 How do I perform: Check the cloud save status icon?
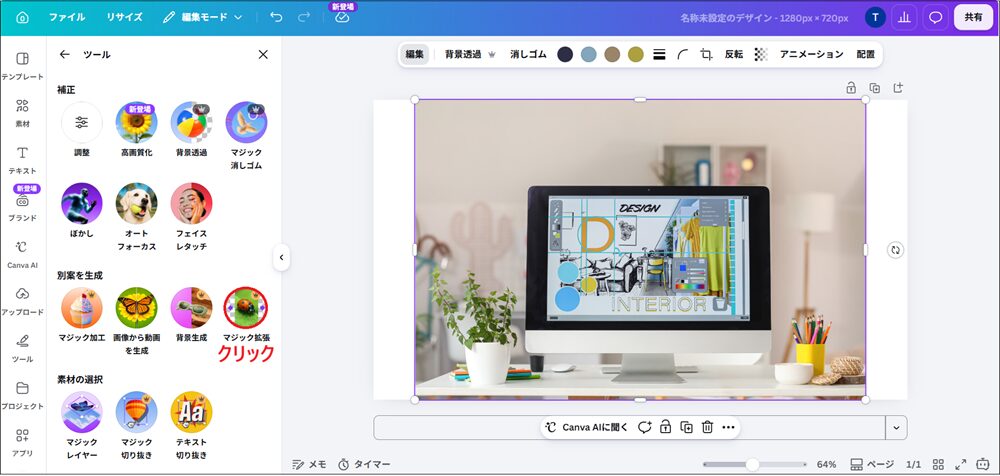click(342, 17)
